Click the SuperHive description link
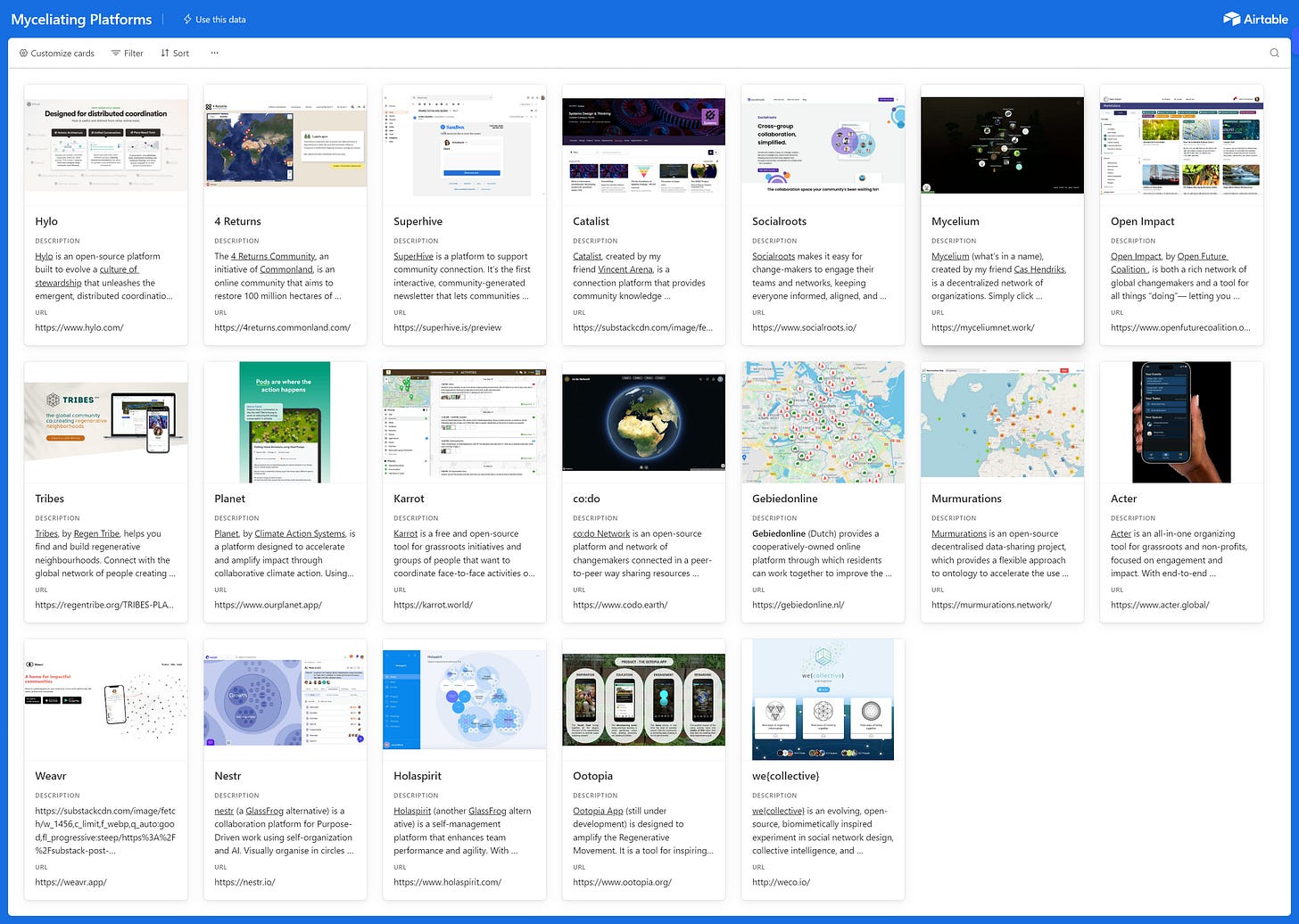Viewport: 1299px width, 924px height. tap(413, 256)
